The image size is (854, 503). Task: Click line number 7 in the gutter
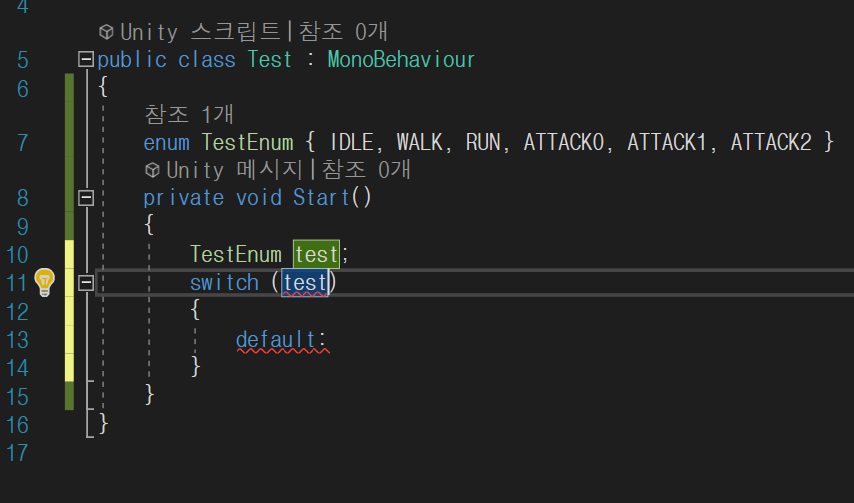click(x=22, y=143)
